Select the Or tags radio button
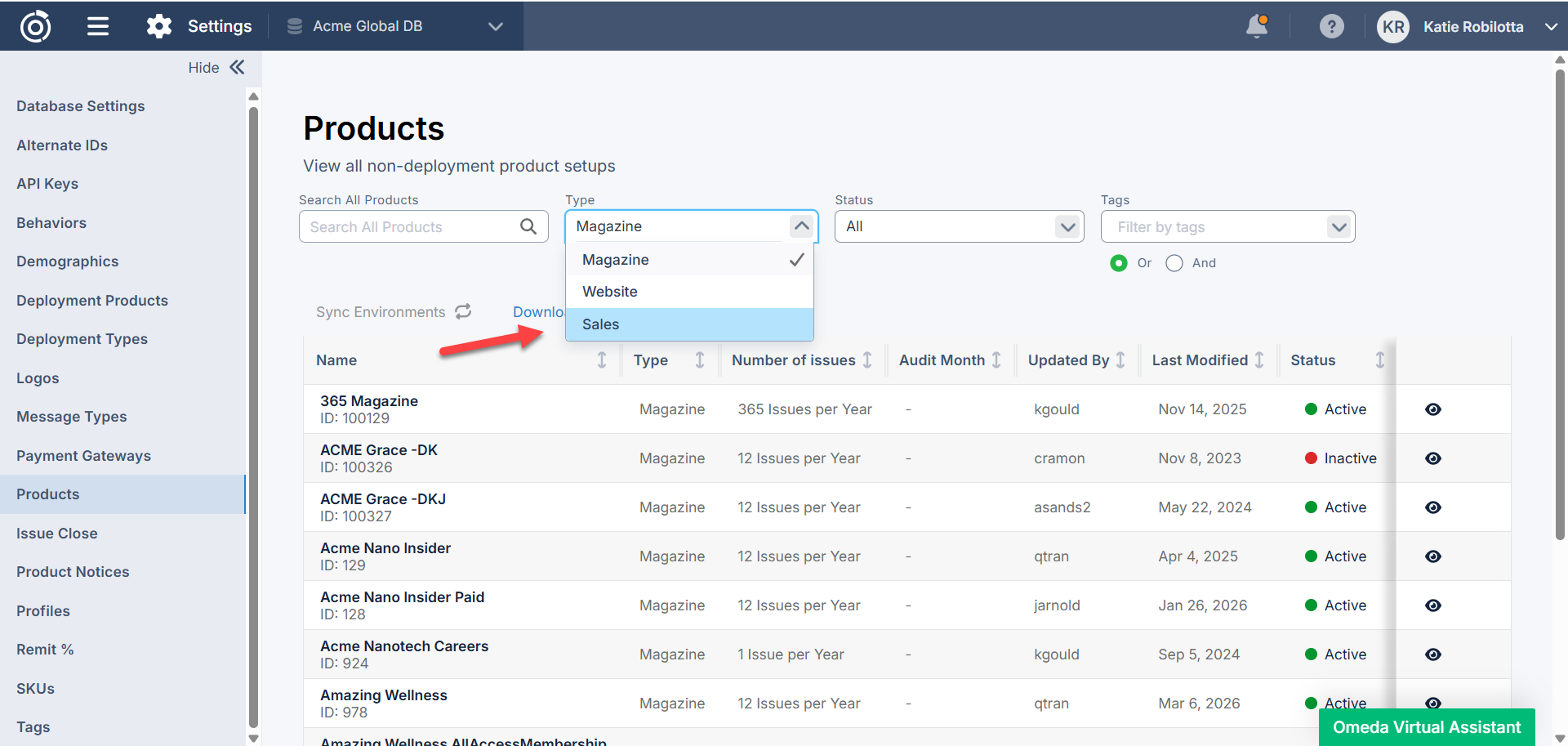1568x746 pixels. click(1119, 263)
